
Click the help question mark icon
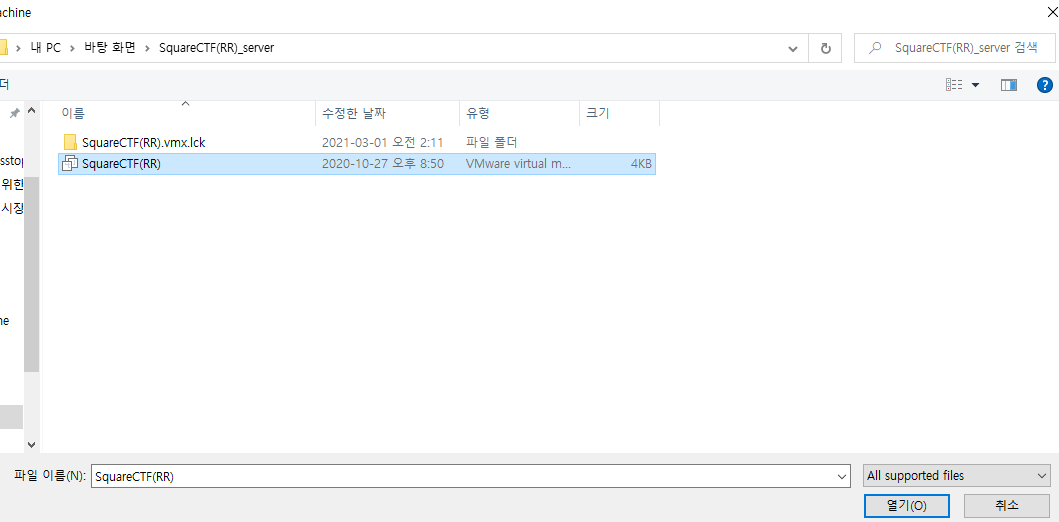[1044, 85]
